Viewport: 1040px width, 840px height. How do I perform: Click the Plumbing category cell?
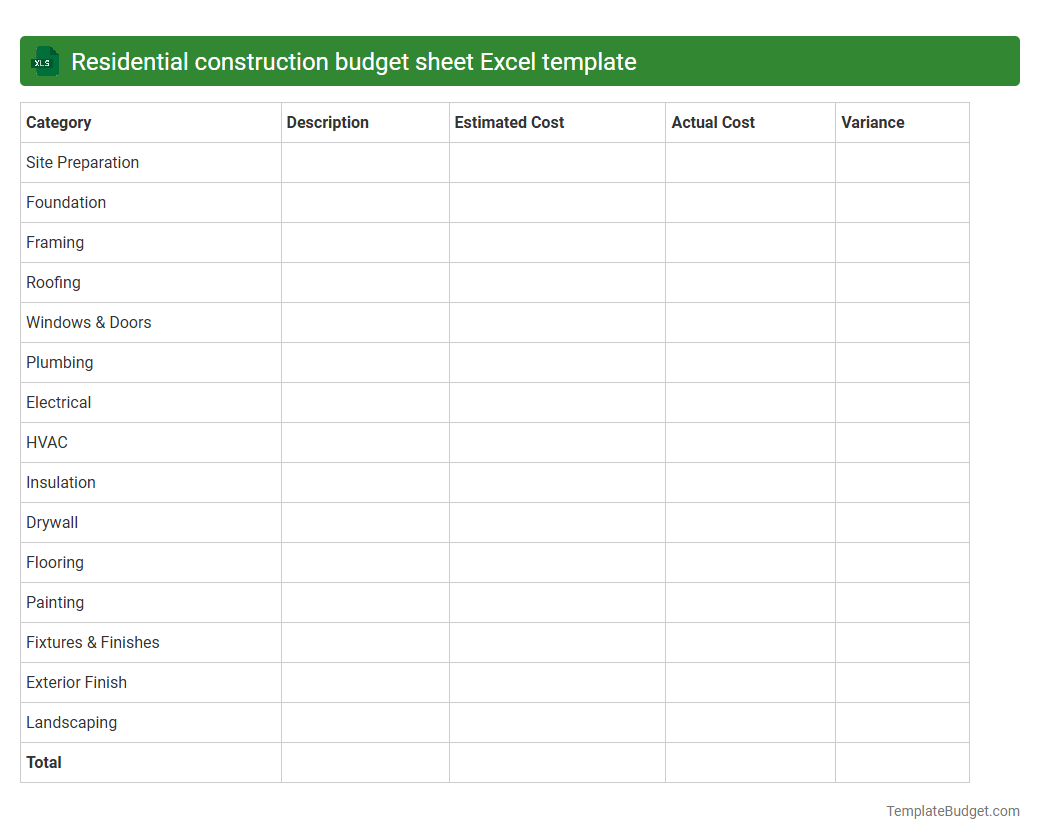click(x=59, y=362)
